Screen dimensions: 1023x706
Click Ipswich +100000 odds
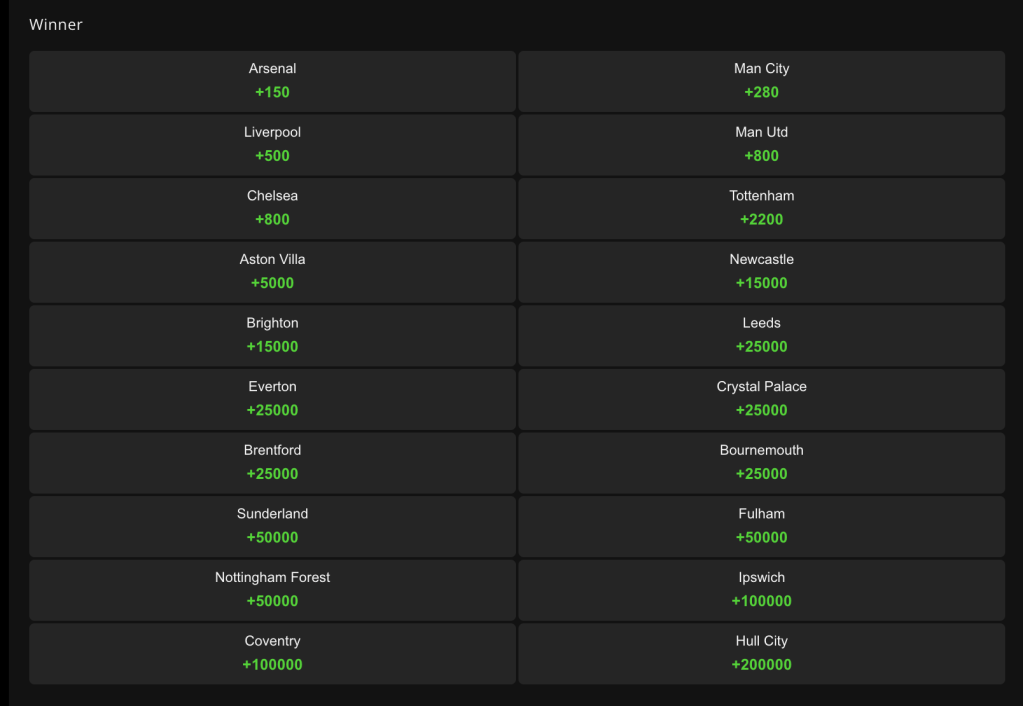pyautogui.click(x=761, y=590)
